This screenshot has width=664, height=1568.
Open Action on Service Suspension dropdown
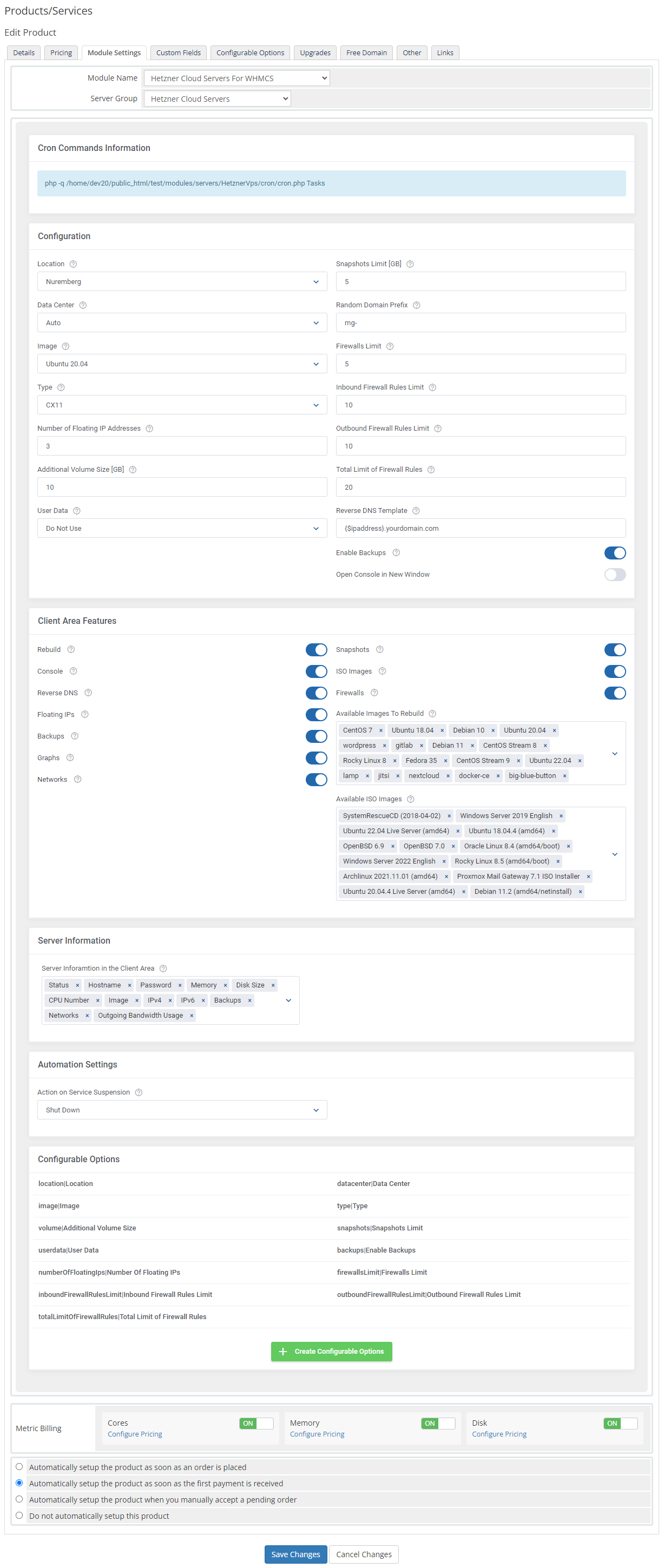point(182,1109)
